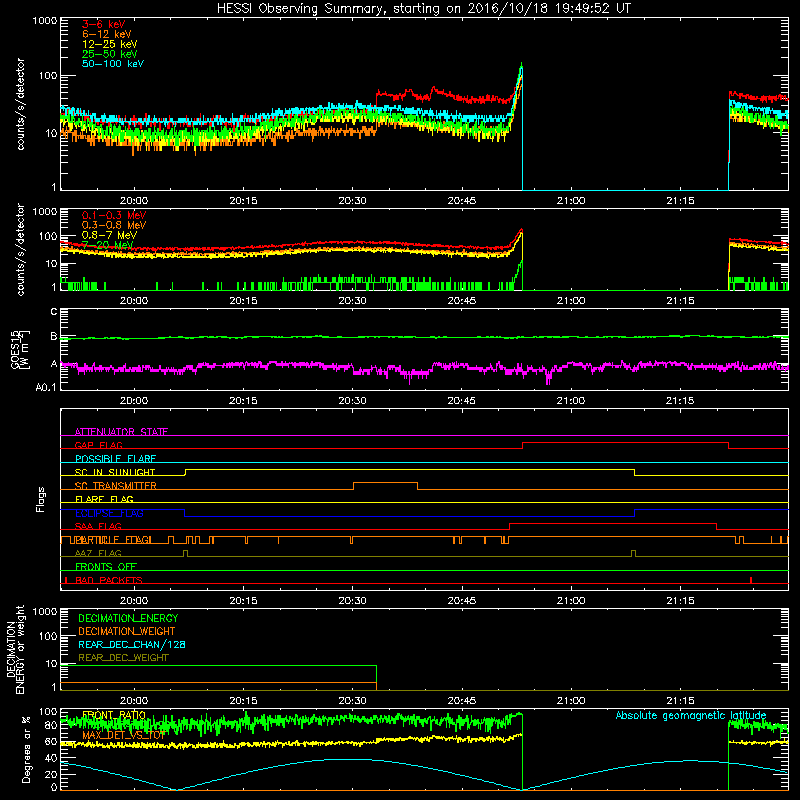Click the 'Absolute geomagnetic latitude' label

[x=691, y=715]
